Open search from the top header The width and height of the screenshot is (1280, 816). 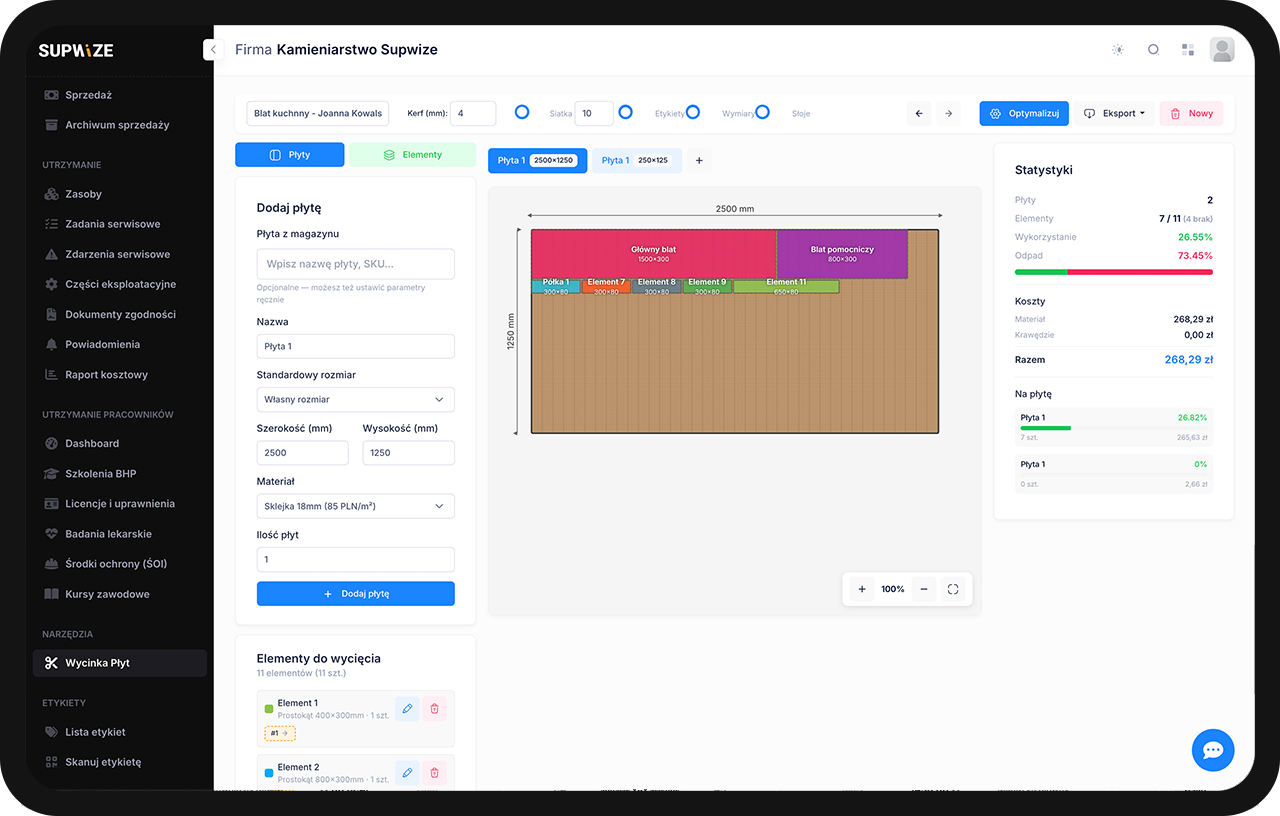coord(1152,48)
